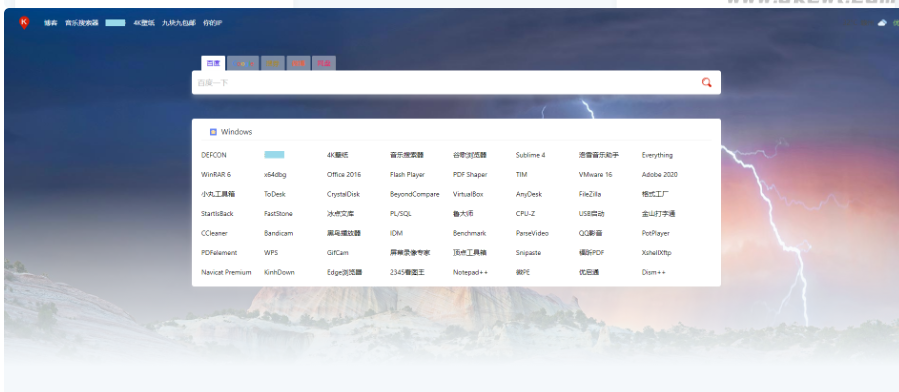The height and width of the screenshot is (392, 899).
Task: Open the 2345看图王 link
Action: (408, 272)
